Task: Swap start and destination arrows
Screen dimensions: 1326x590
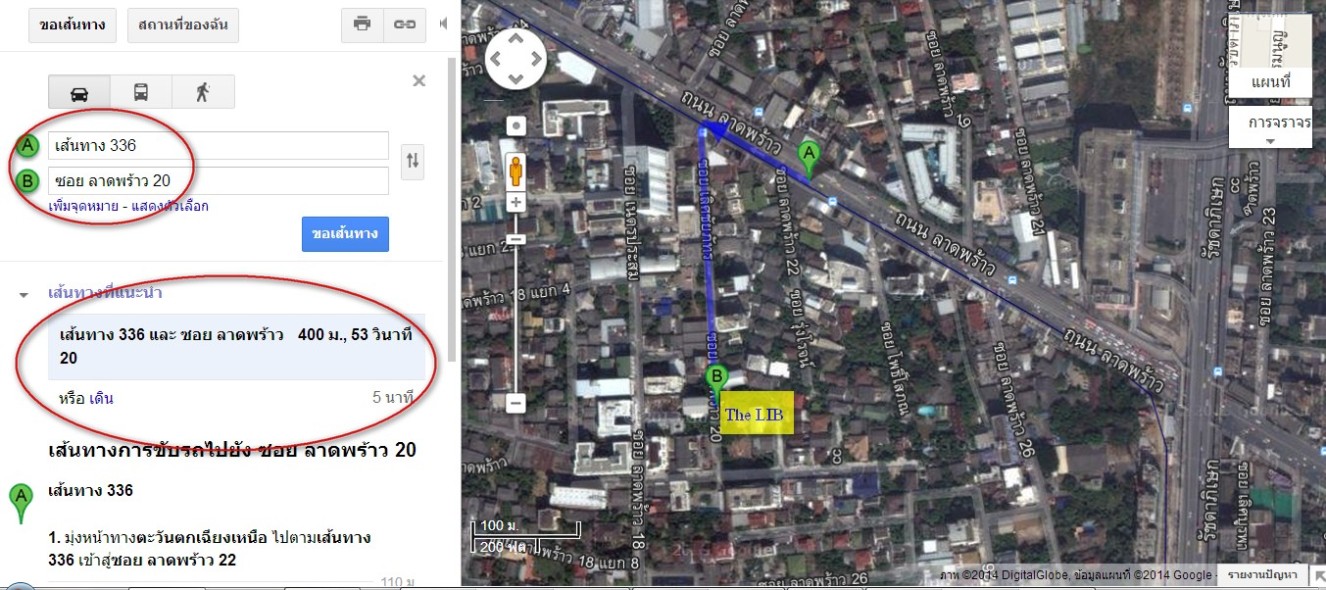Action: point(412,161)
